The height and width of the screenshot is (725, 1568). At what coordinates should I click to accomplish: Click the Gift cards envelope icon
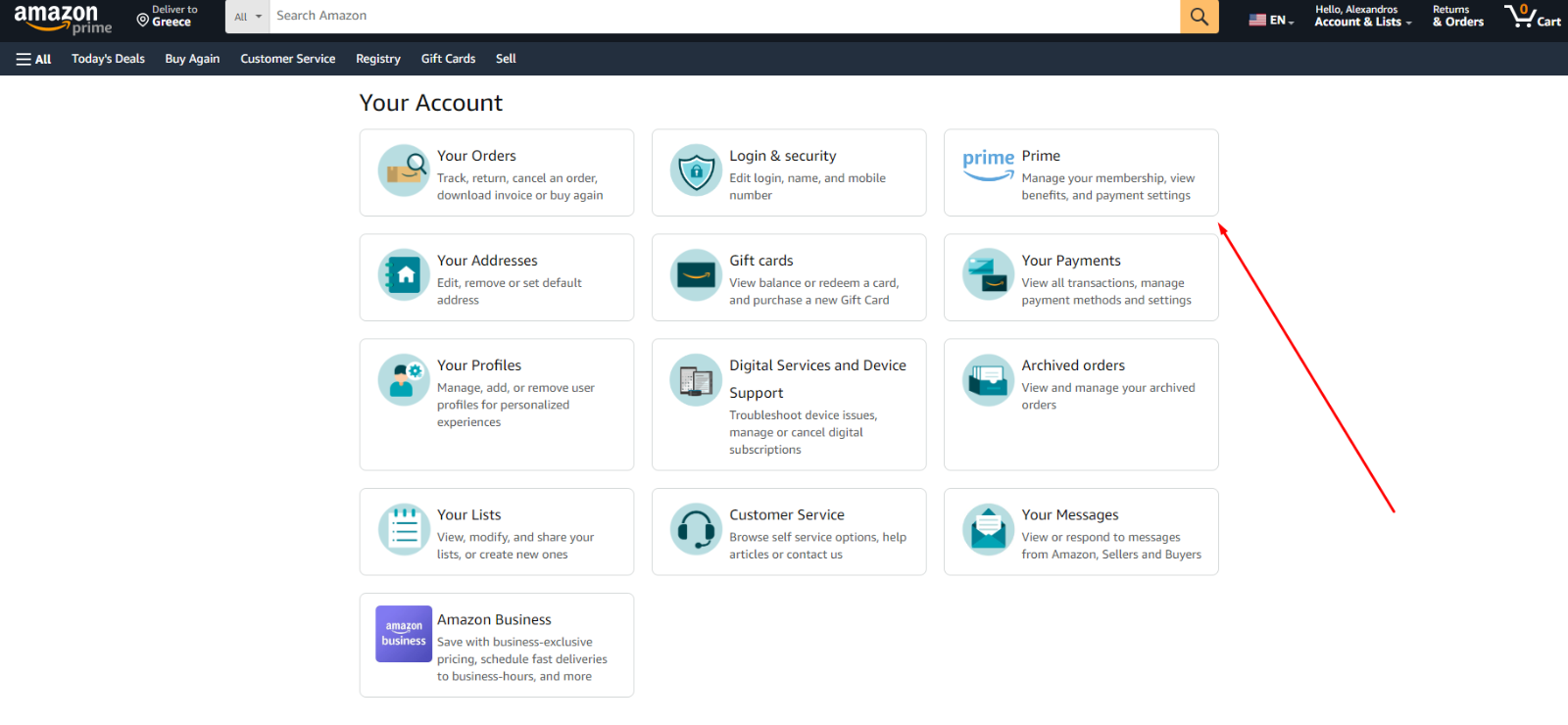[696, 275]
